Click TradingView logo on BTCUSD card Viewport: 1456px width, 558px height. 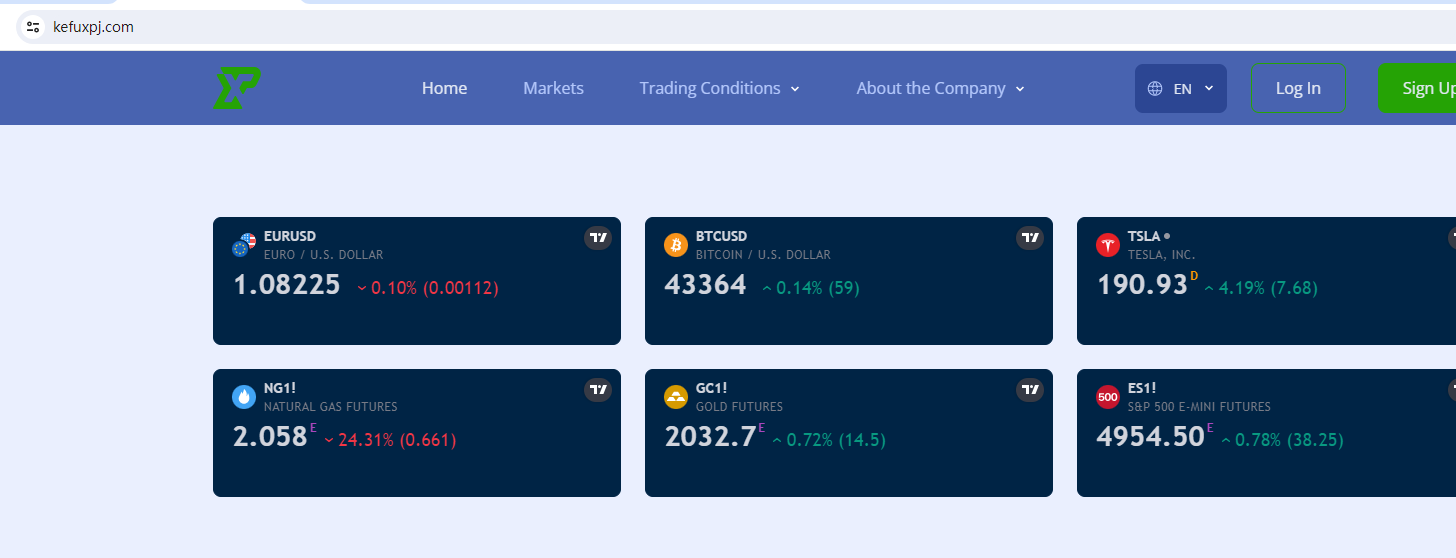click(x=1030, y=238)
